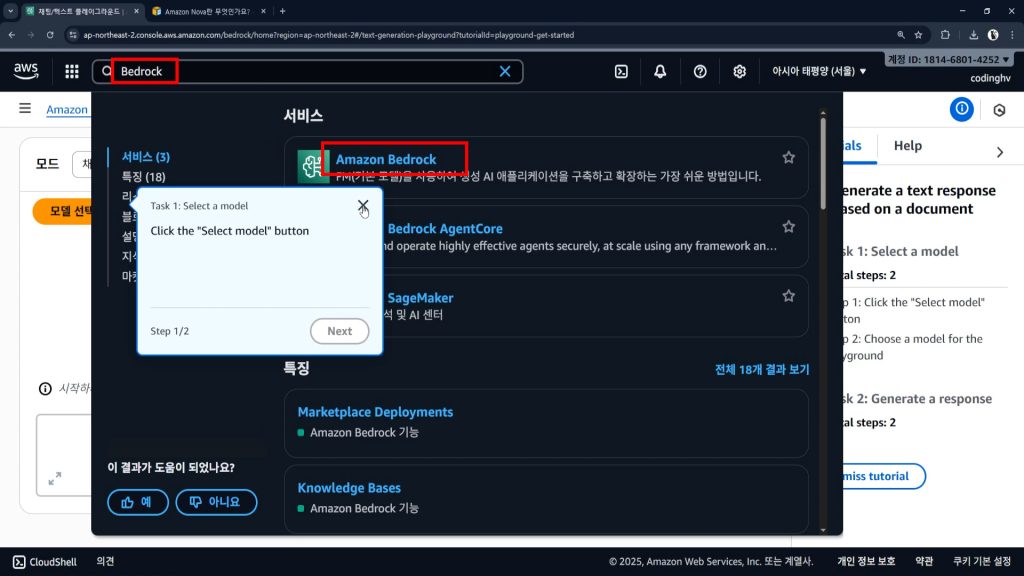This screenshot has height=576, width=1024.
Task: Click Next in the tutorial popover
Action: (340, 331)
